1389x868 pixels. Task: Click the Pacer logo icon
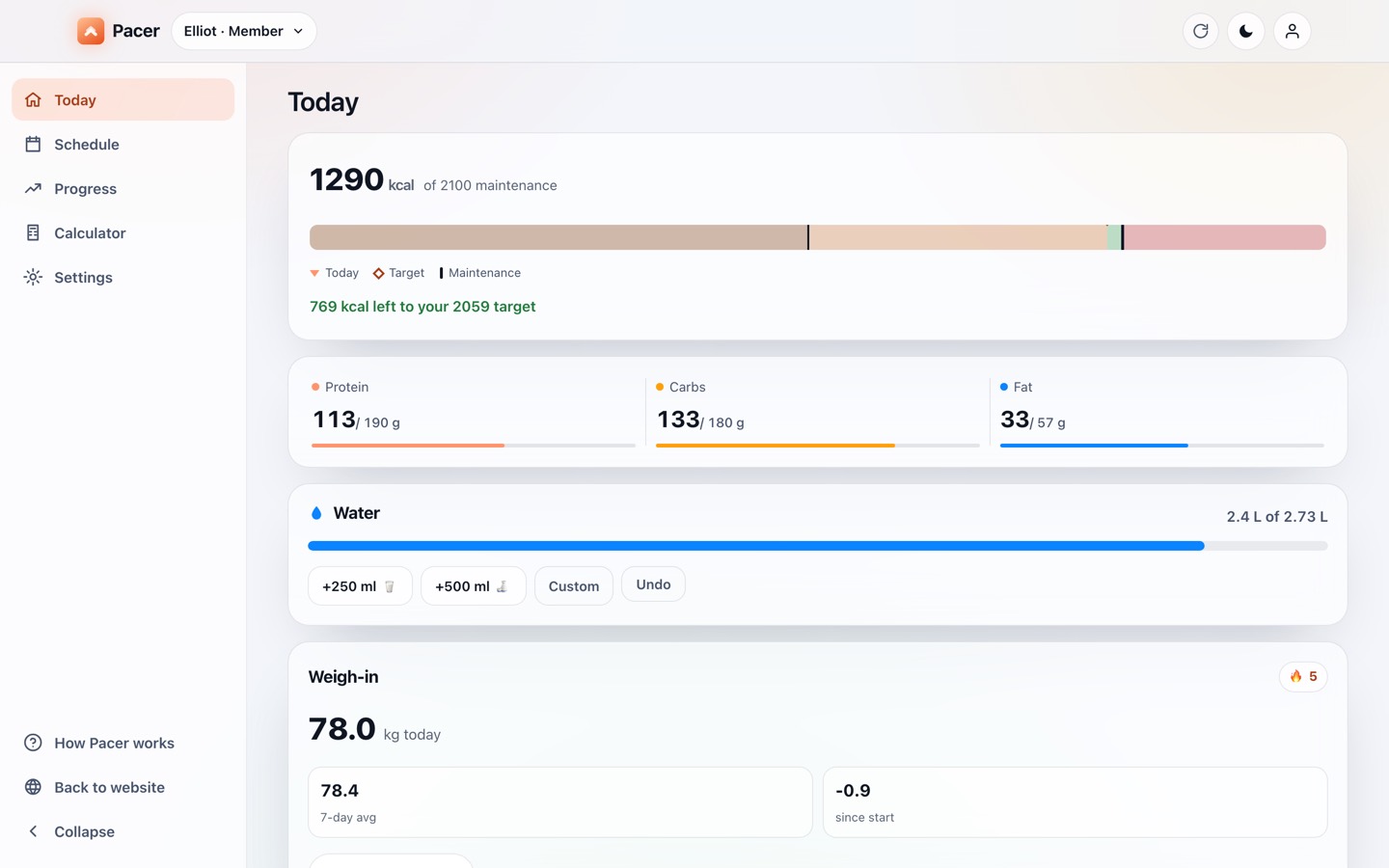tap(91, 31)
